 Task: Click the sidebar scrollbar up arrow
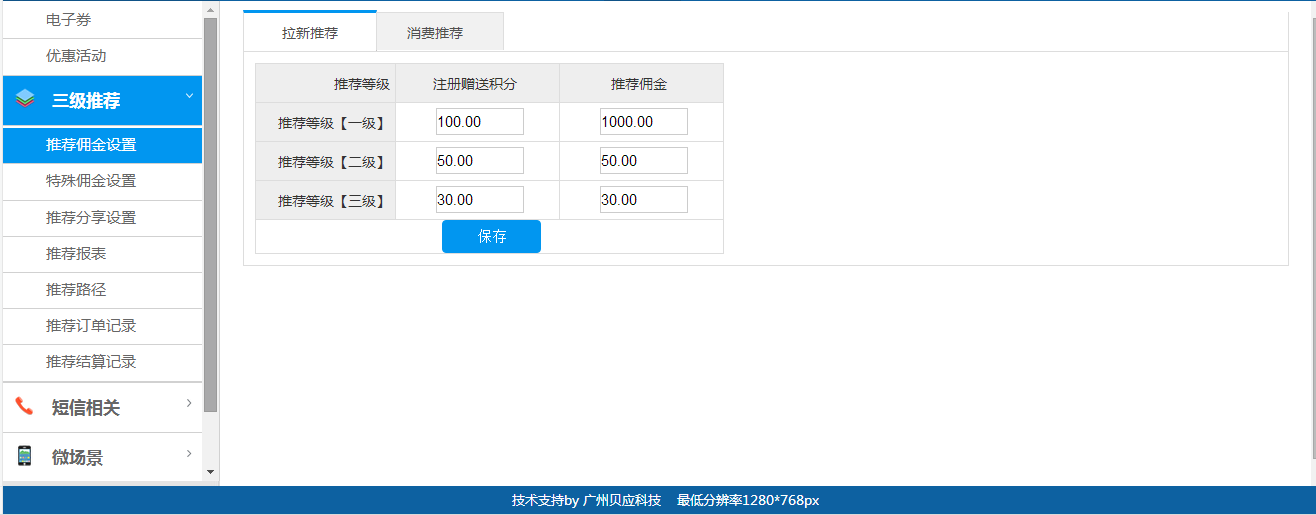(210, 10)
